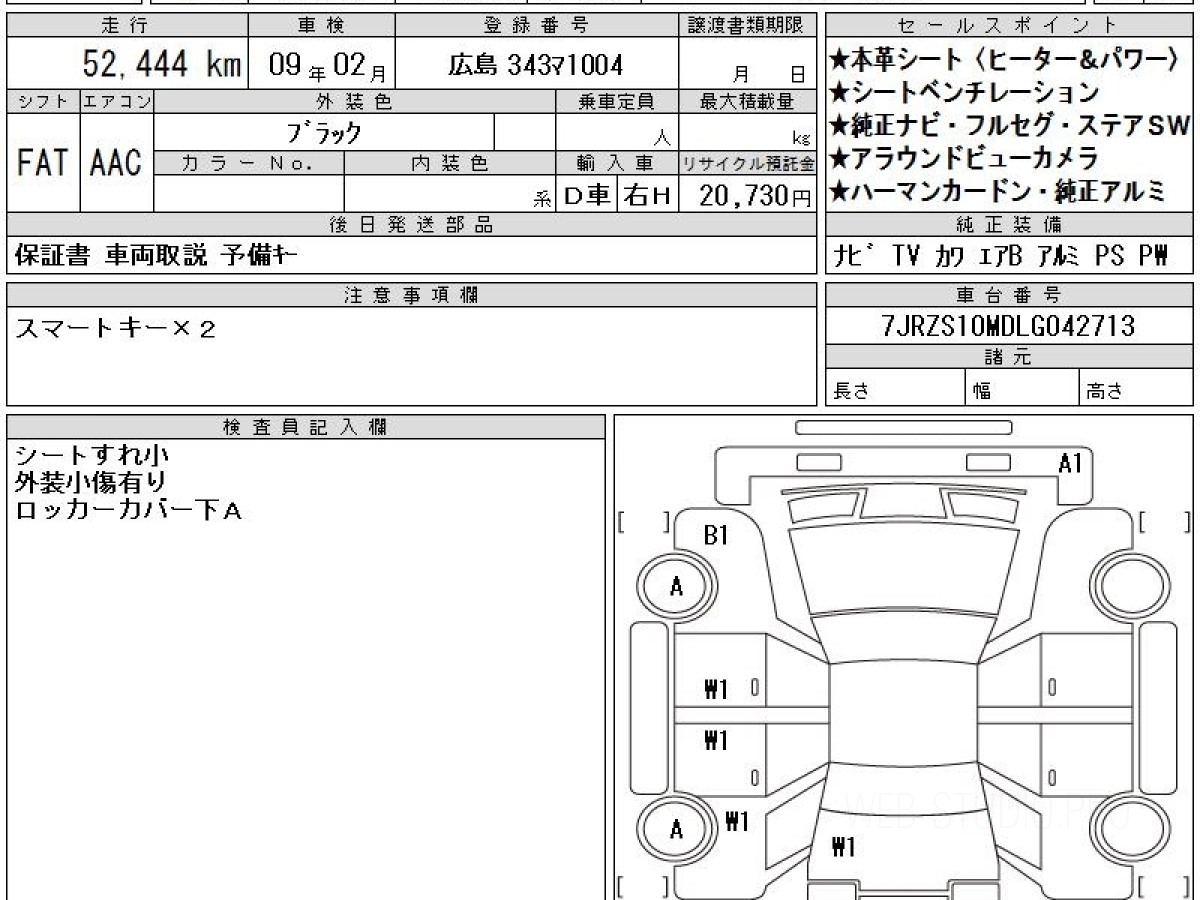Click the air conditioner value AAC
Image resolution: width=1200 pixels, height=900 pixels.
[116, 162]
